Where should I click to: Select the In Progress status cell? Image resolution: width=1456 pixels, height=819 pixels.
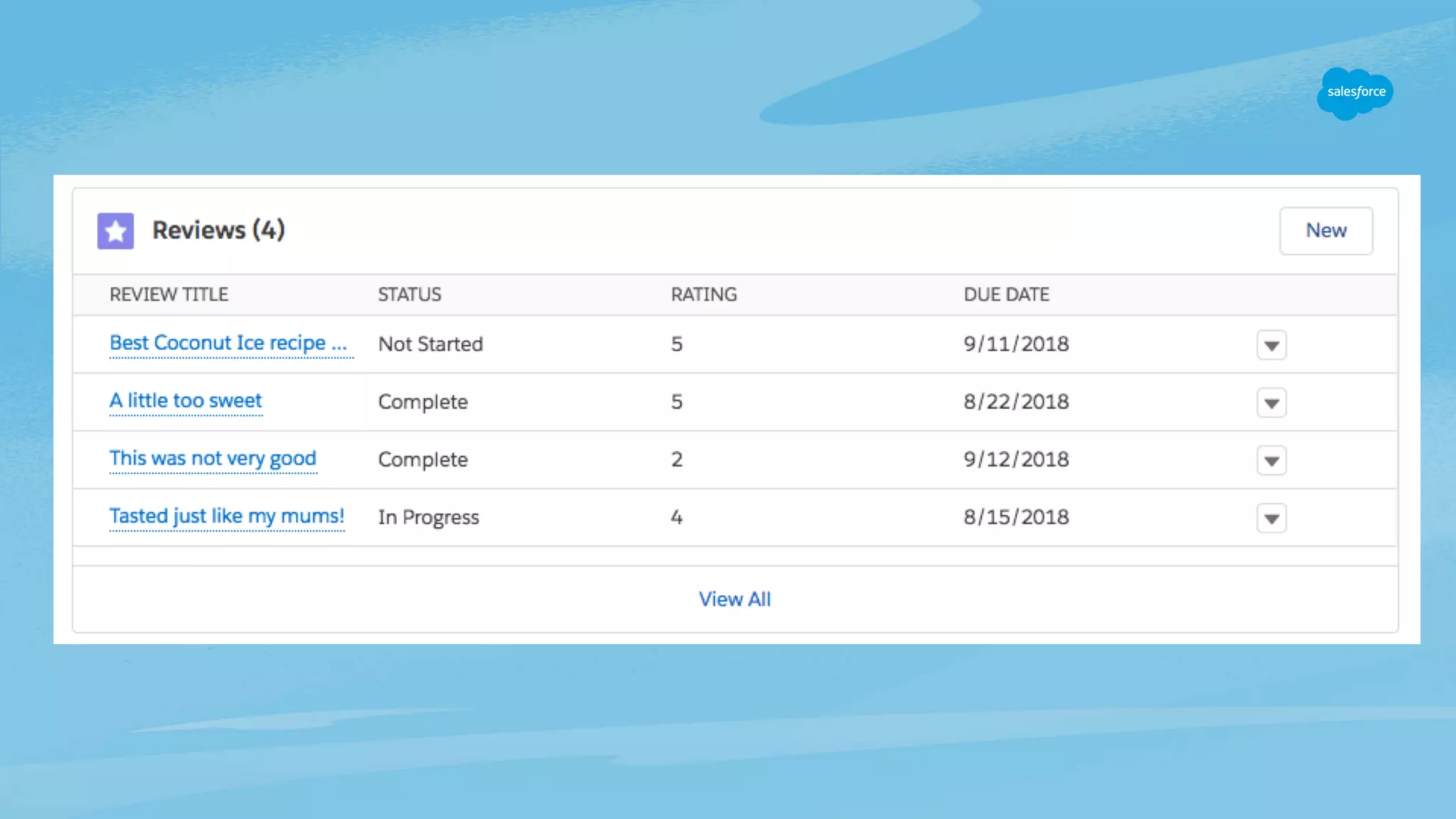428,518
